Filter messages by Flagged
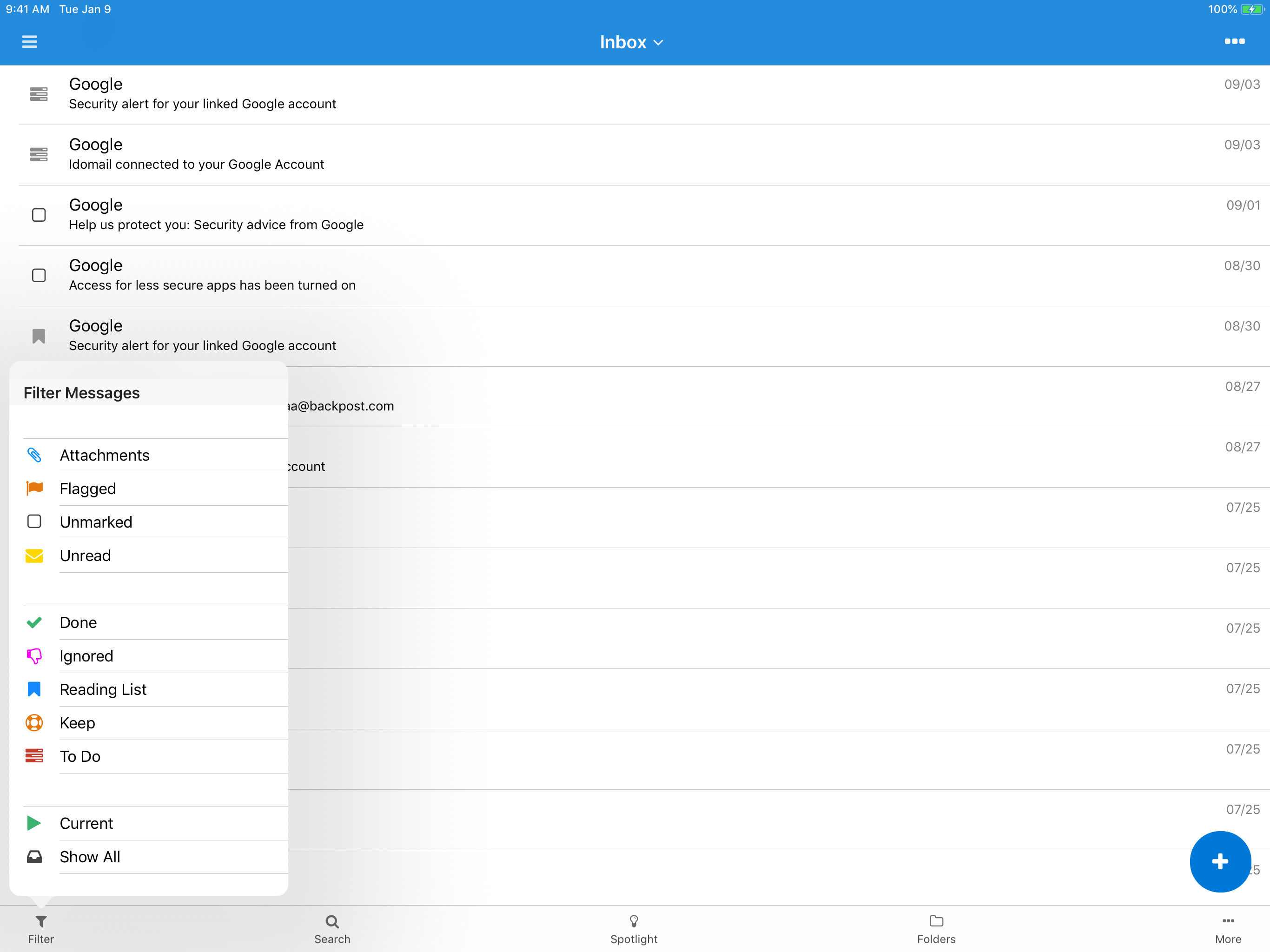Screen dimensions: 1270x952 coord(88,489)
